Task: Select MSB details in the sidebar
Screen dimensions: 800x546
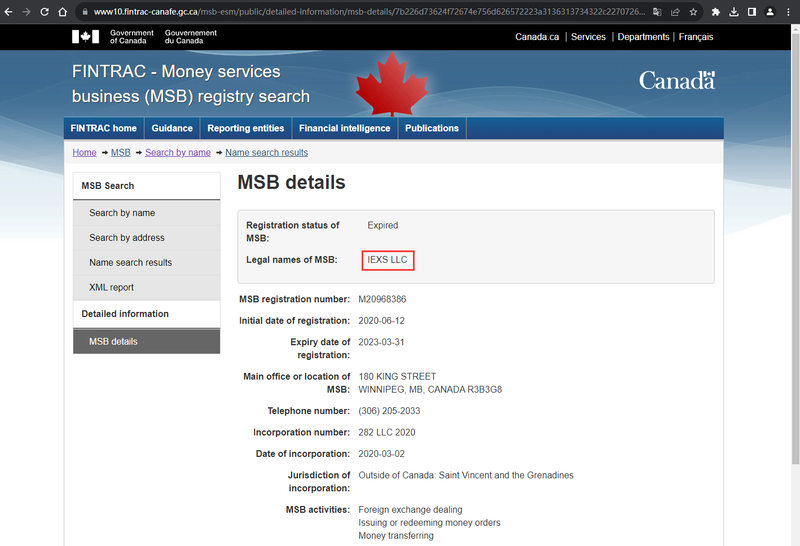Action: 146,341
